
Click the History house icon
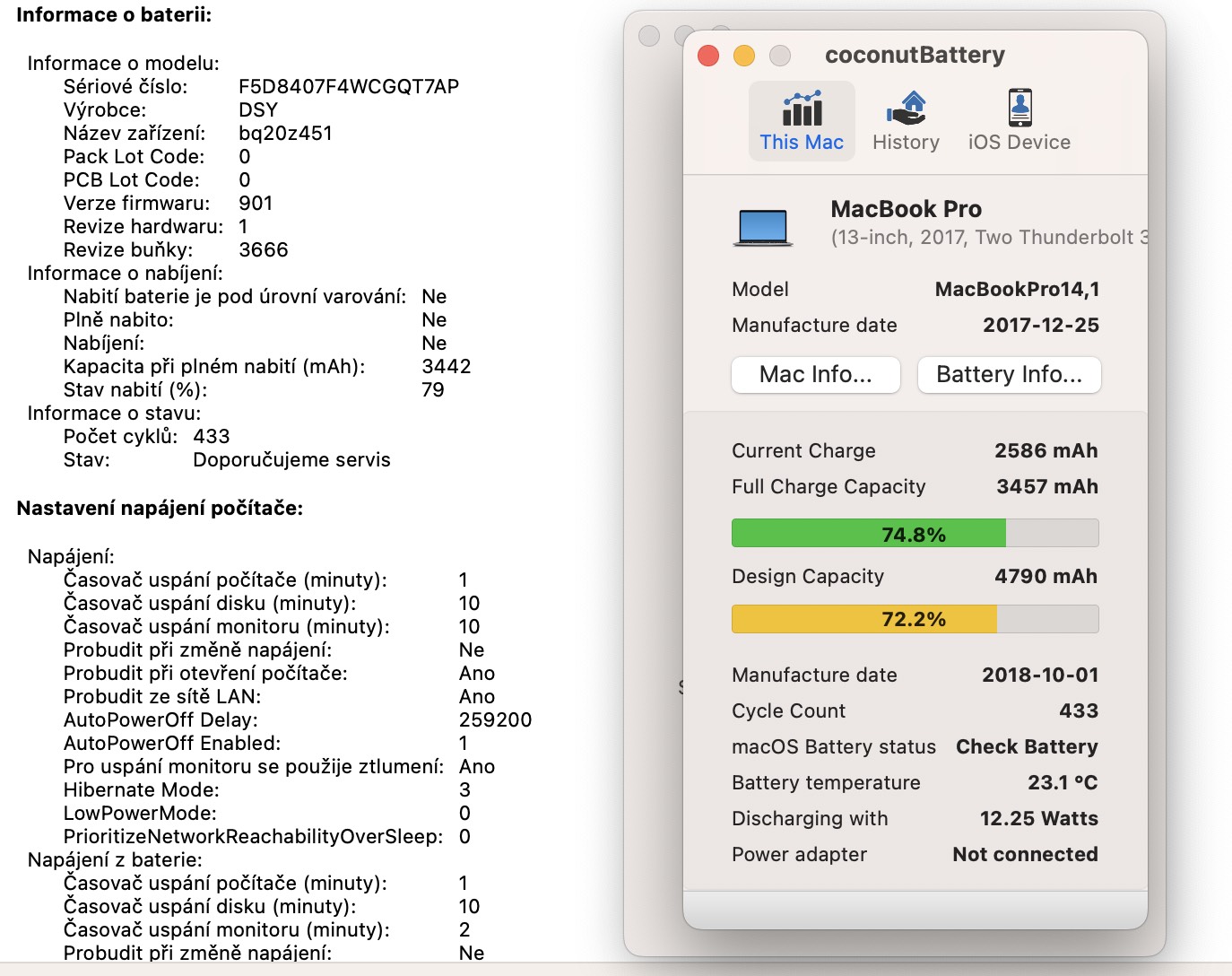point(906,109)
